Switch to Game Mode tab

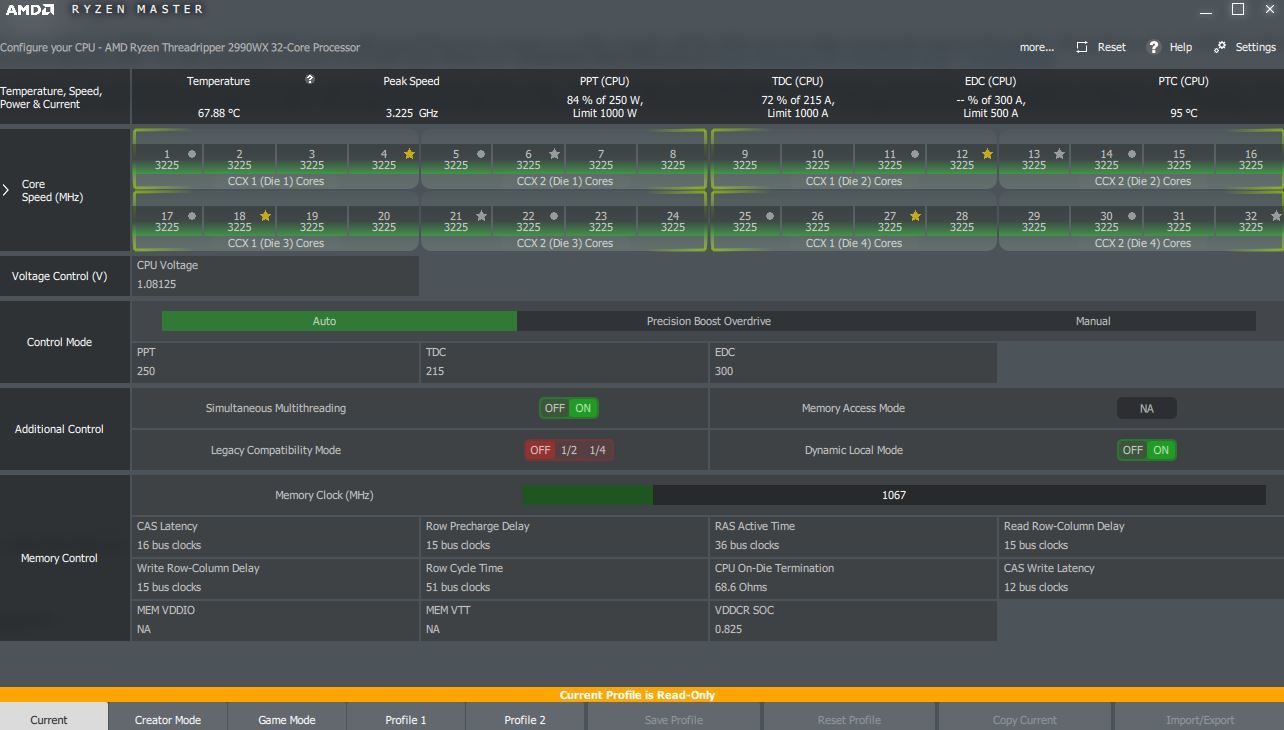pyautogui.click(x=287, y=719)
